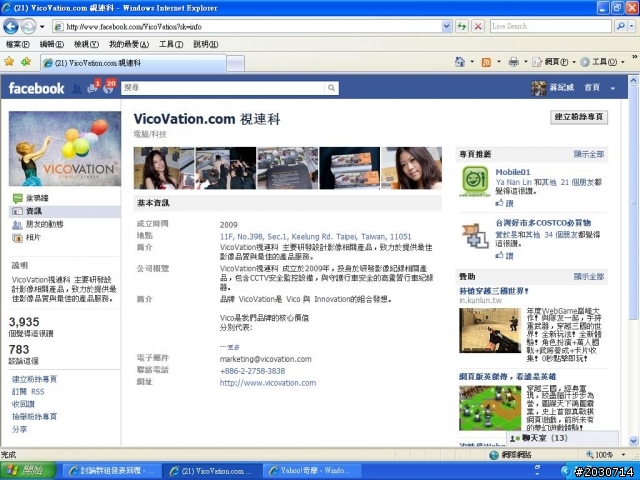The image size is (640, 480).
Task: Click the Print icon in command bar
Action: pos(513,62)
